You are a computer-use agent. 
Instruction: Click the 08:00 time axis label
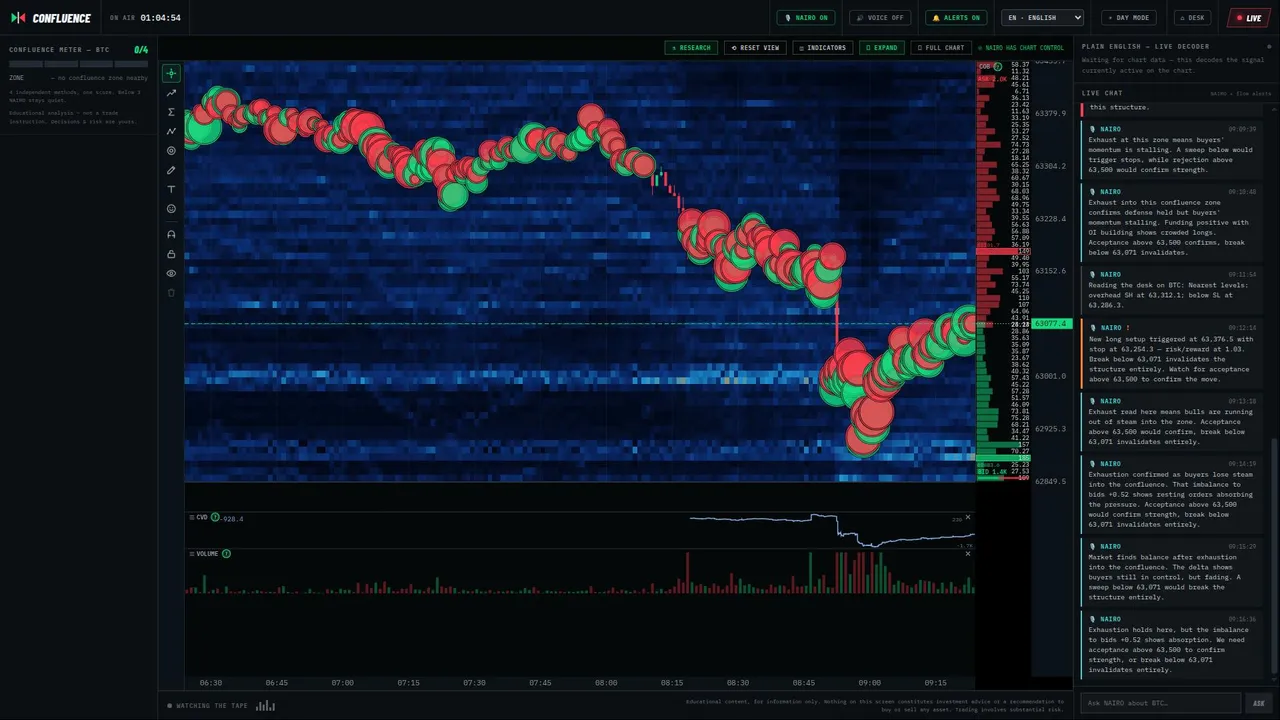tap(606, 683)
